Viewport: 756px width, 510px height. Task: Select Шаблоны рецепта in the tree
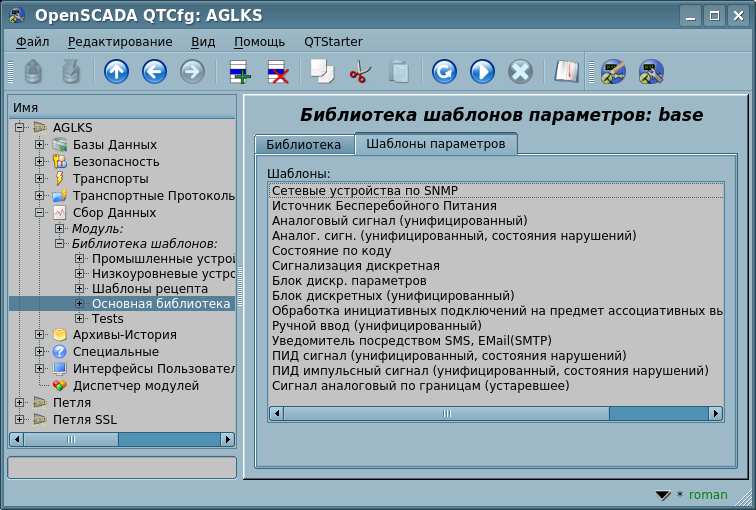[x=150, y=289]
